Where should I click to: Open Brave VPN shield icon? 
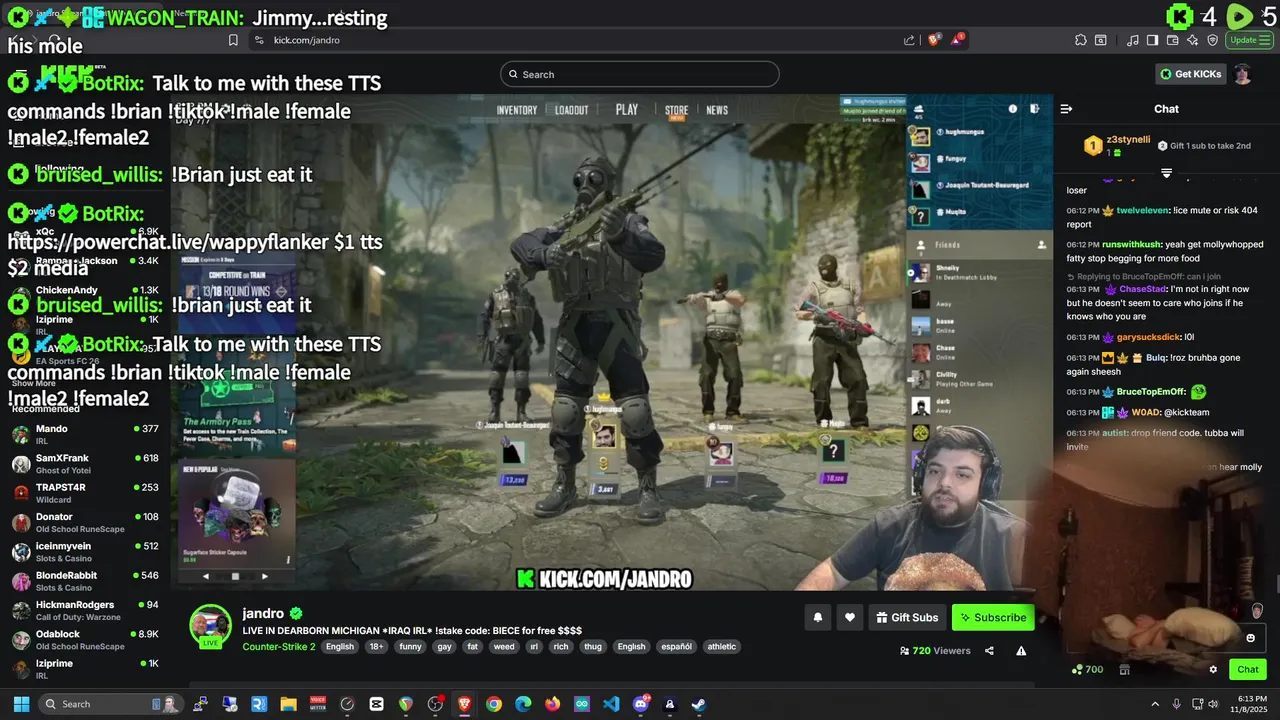[x=1213, y=40]
